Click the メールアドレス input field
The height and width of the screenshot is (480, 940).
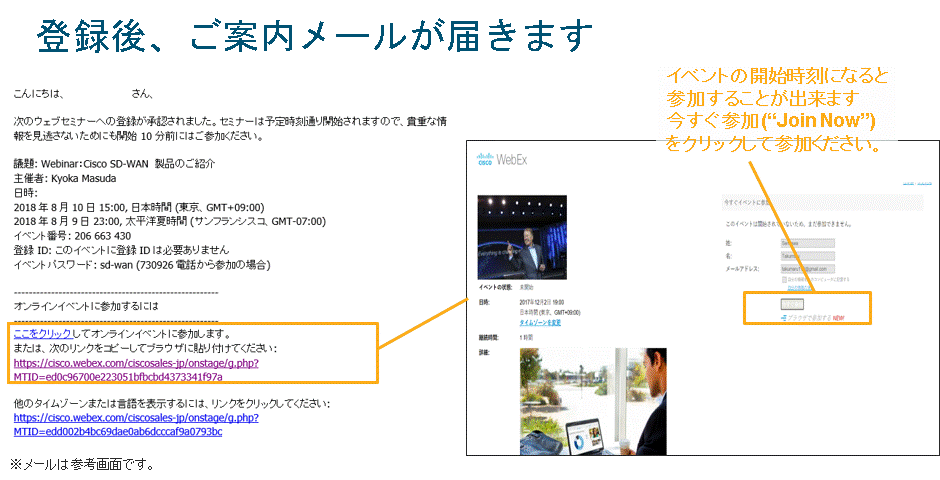click(808, 269)
